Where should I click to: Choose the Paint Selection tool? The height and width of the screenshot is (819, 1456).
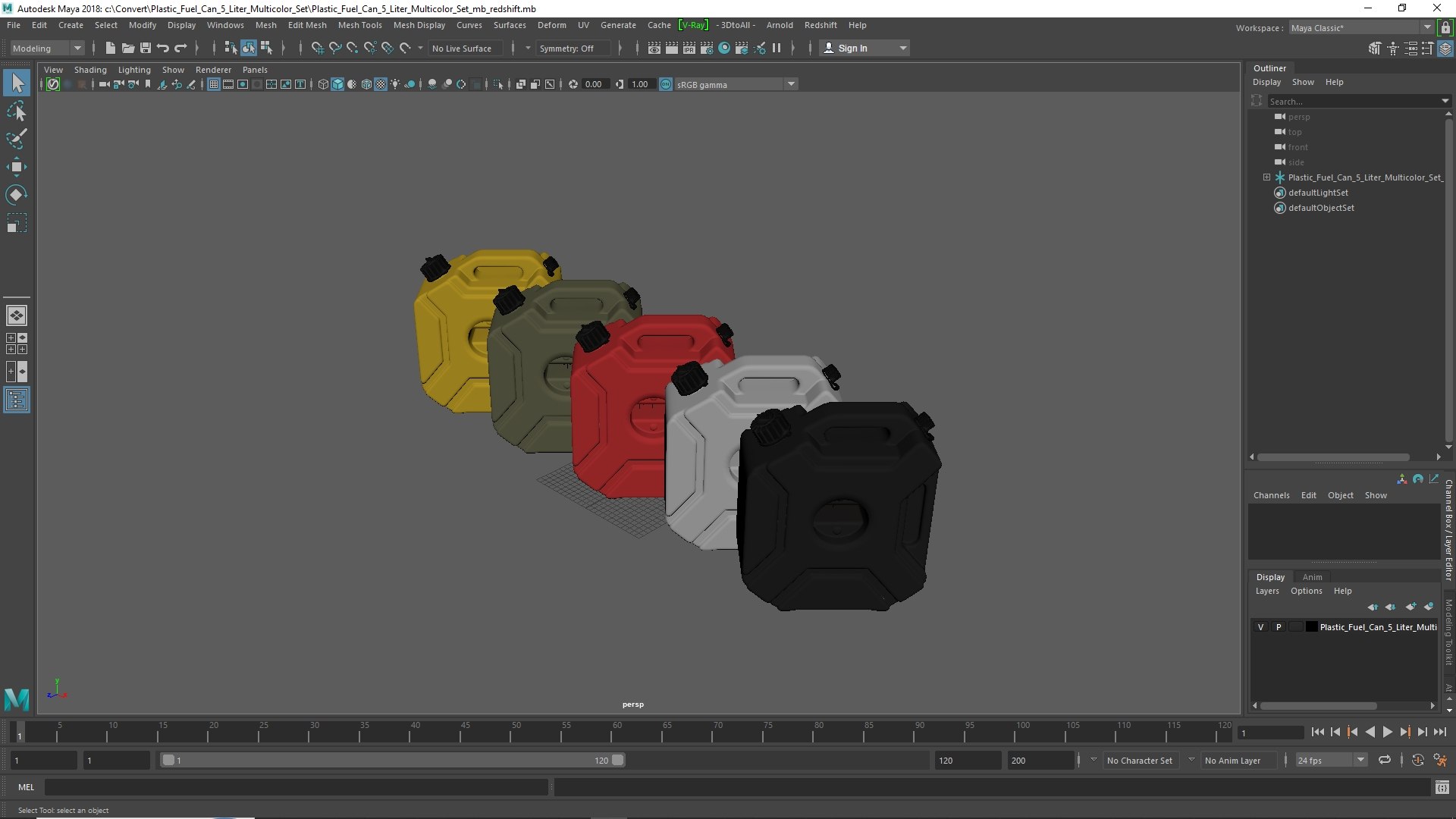17,139
